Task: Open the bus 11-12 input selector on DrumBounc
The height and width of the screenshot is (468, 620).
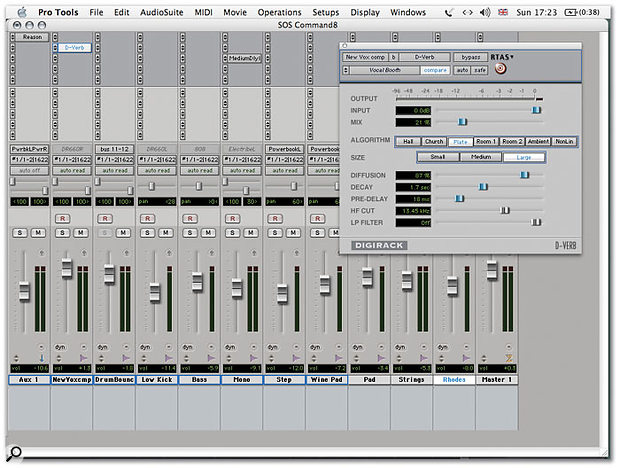Action: click(114, 149)
